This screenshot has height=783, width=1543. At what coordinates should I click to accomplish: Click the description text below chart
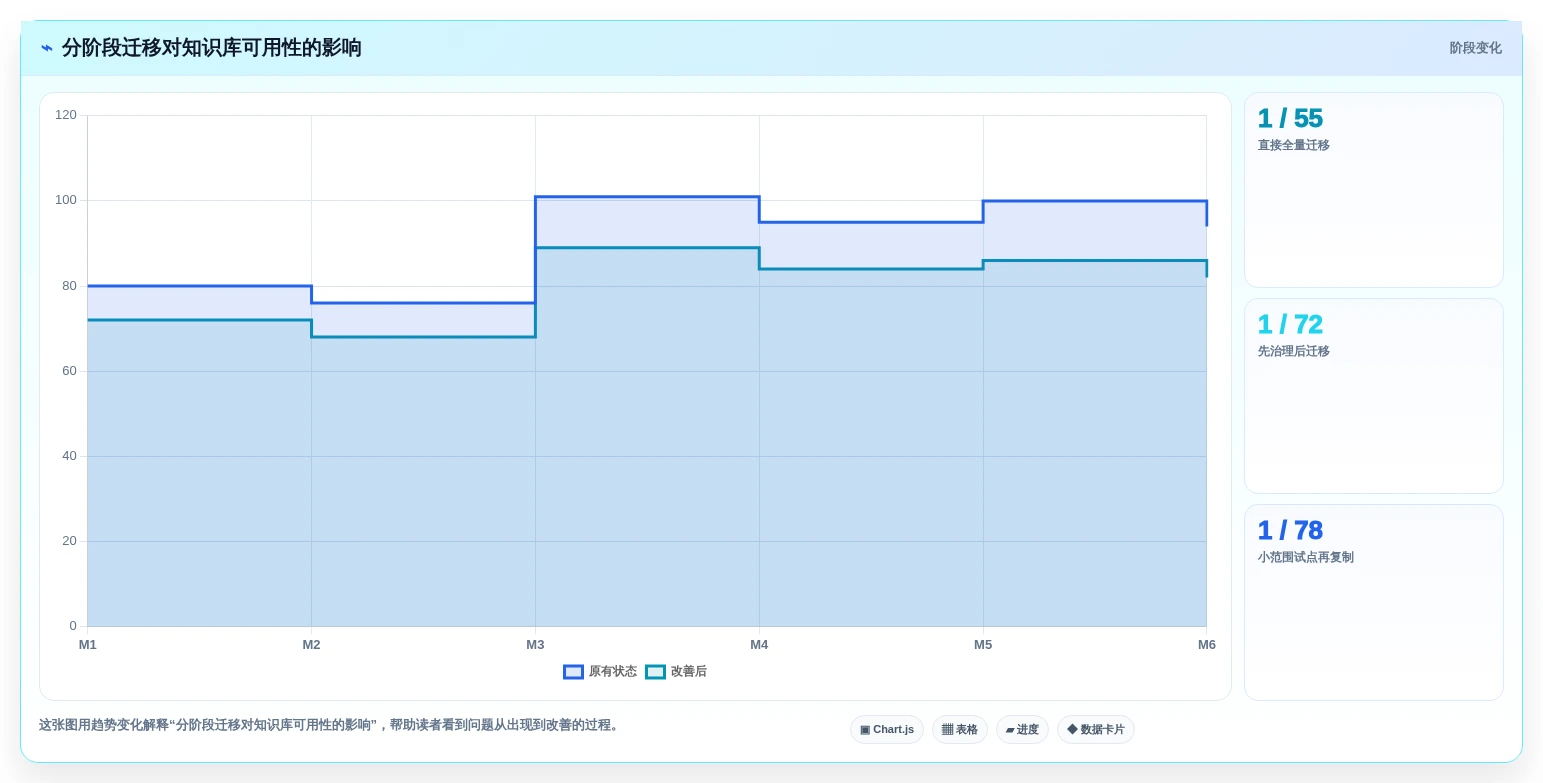(330, 725)
